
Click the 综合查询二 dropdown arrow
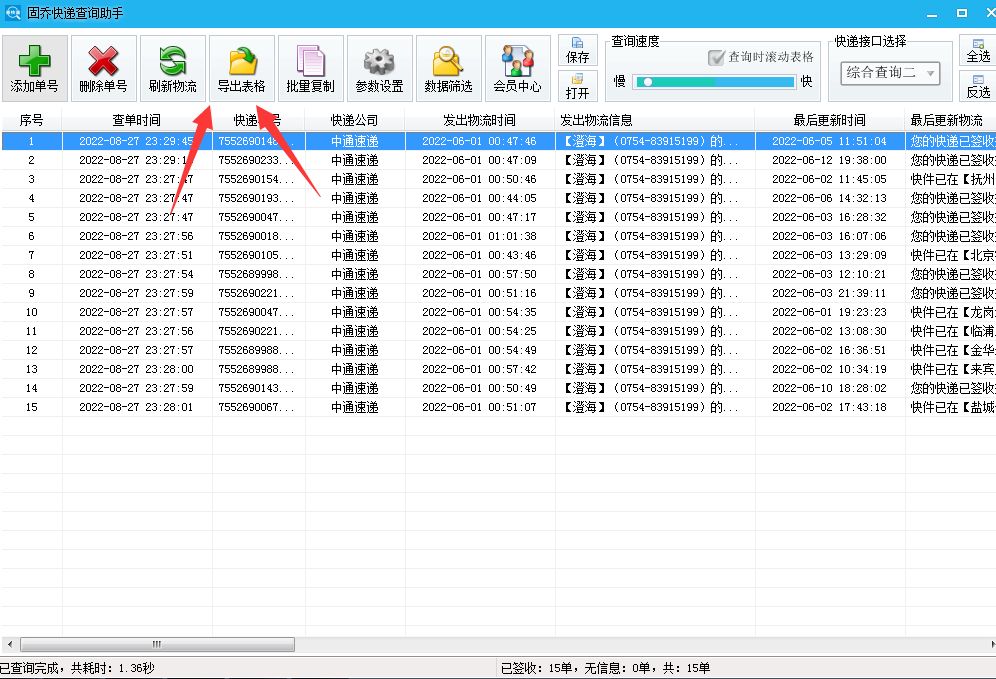(929, 73)
